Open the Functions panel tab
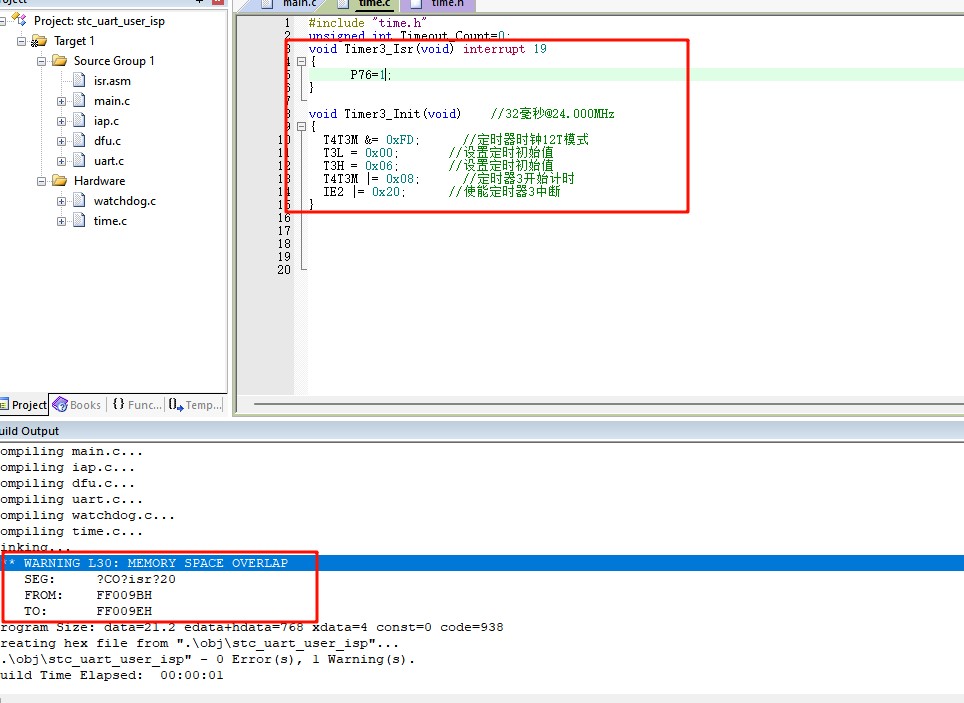 click(136, 405)
